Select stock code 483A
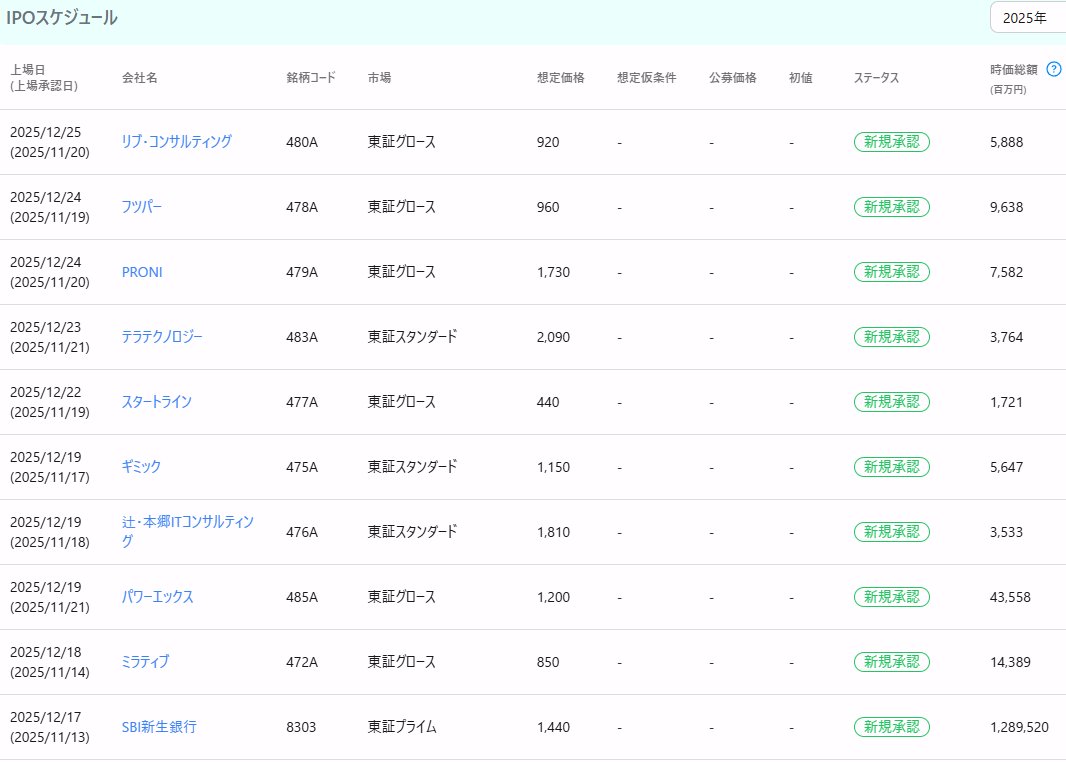This screenshot has height=762, width=1066. 302,337
